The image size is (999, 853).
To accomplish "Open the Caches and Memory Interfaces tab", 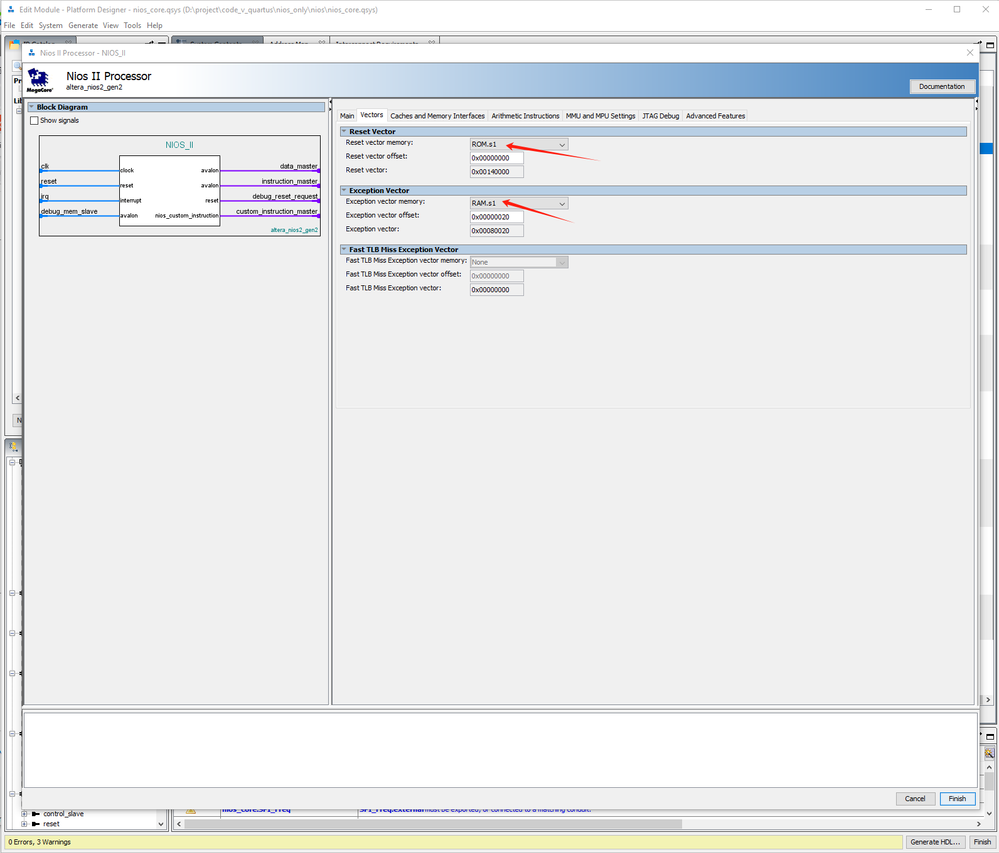I will (437, 116).
